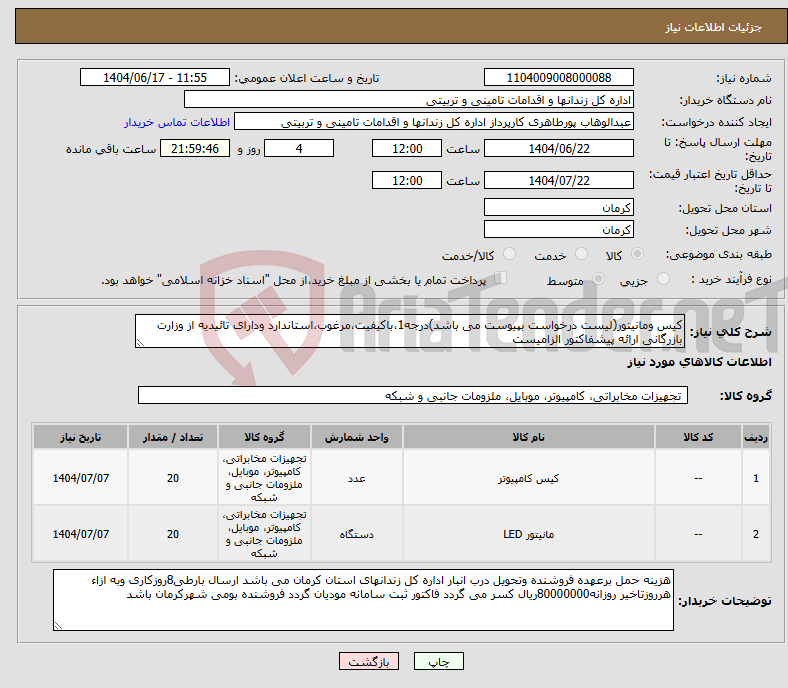788x688 pixels.
Task: Select the مانیتور LED item name cell
Action: click(529, 534)
